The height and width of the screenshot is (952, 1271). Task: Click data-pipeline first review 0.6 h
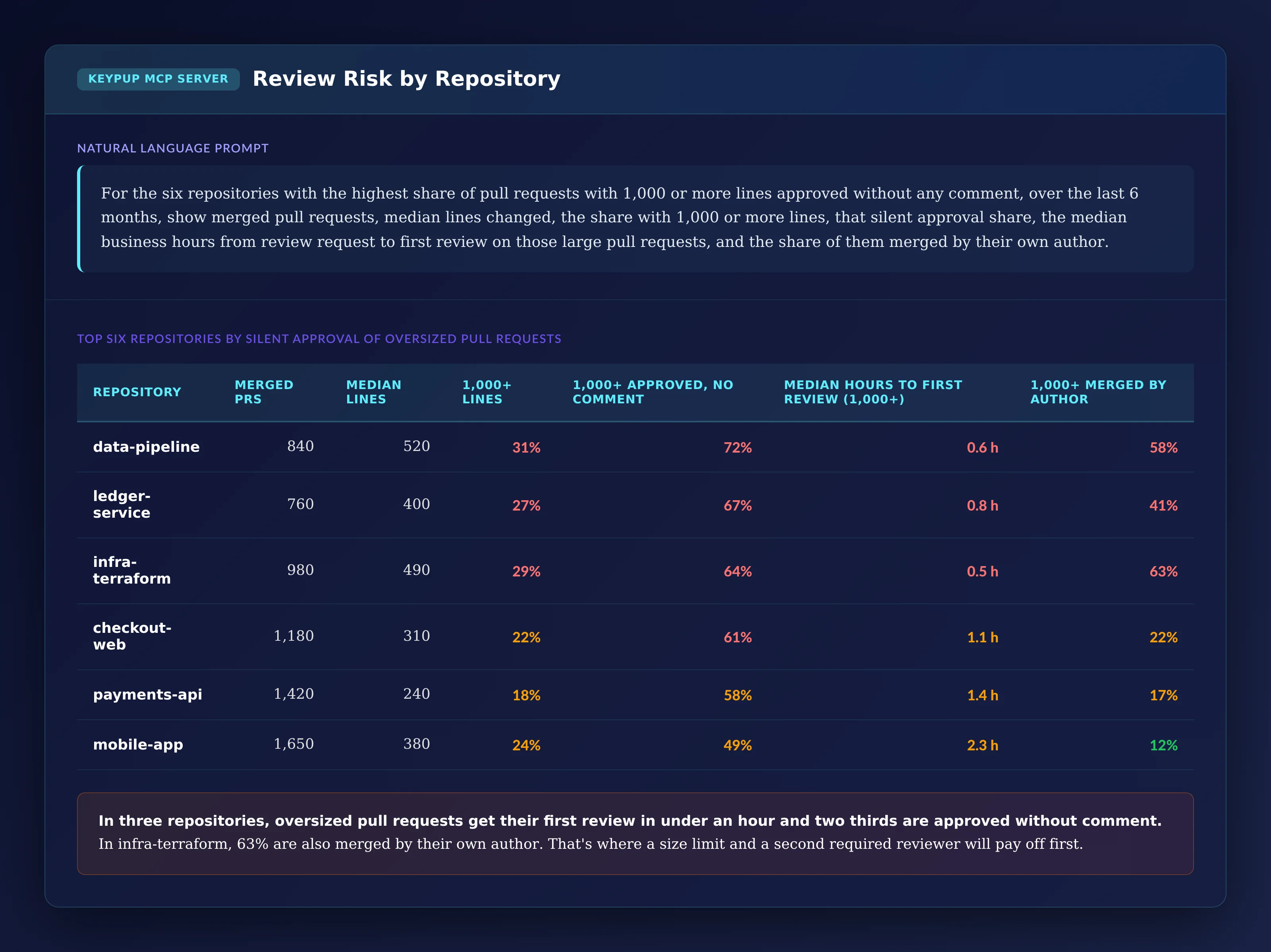pyautogui.click(x=983, y=447)
